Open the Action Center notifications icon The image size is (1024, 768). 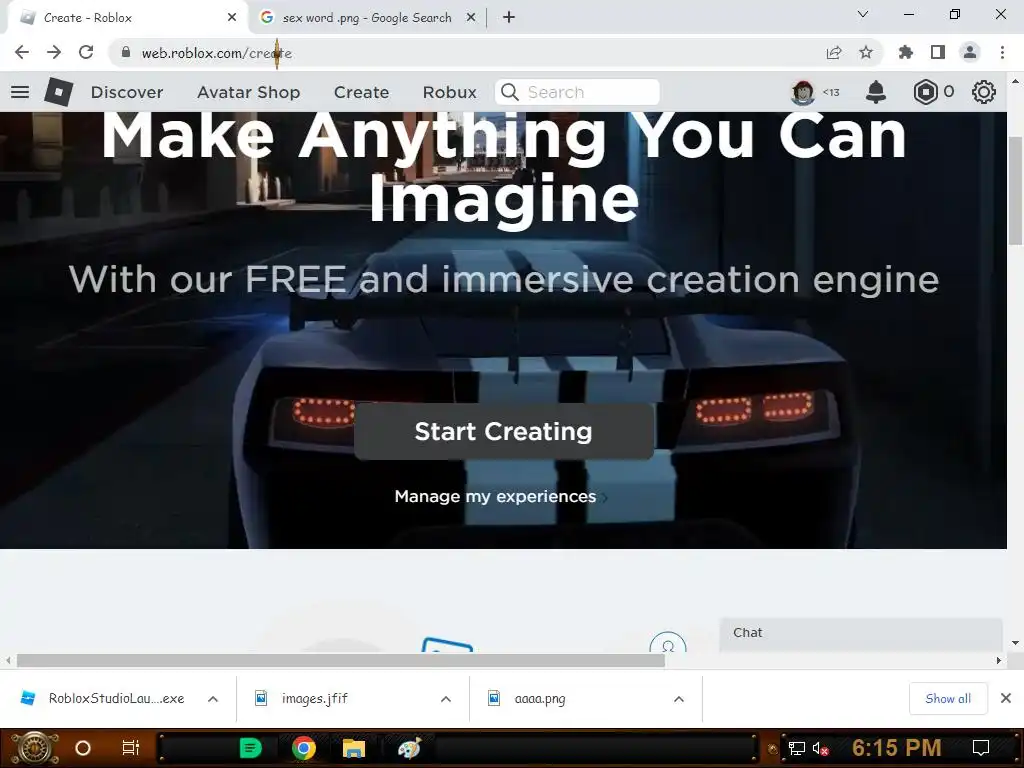[x=980, y=748]
